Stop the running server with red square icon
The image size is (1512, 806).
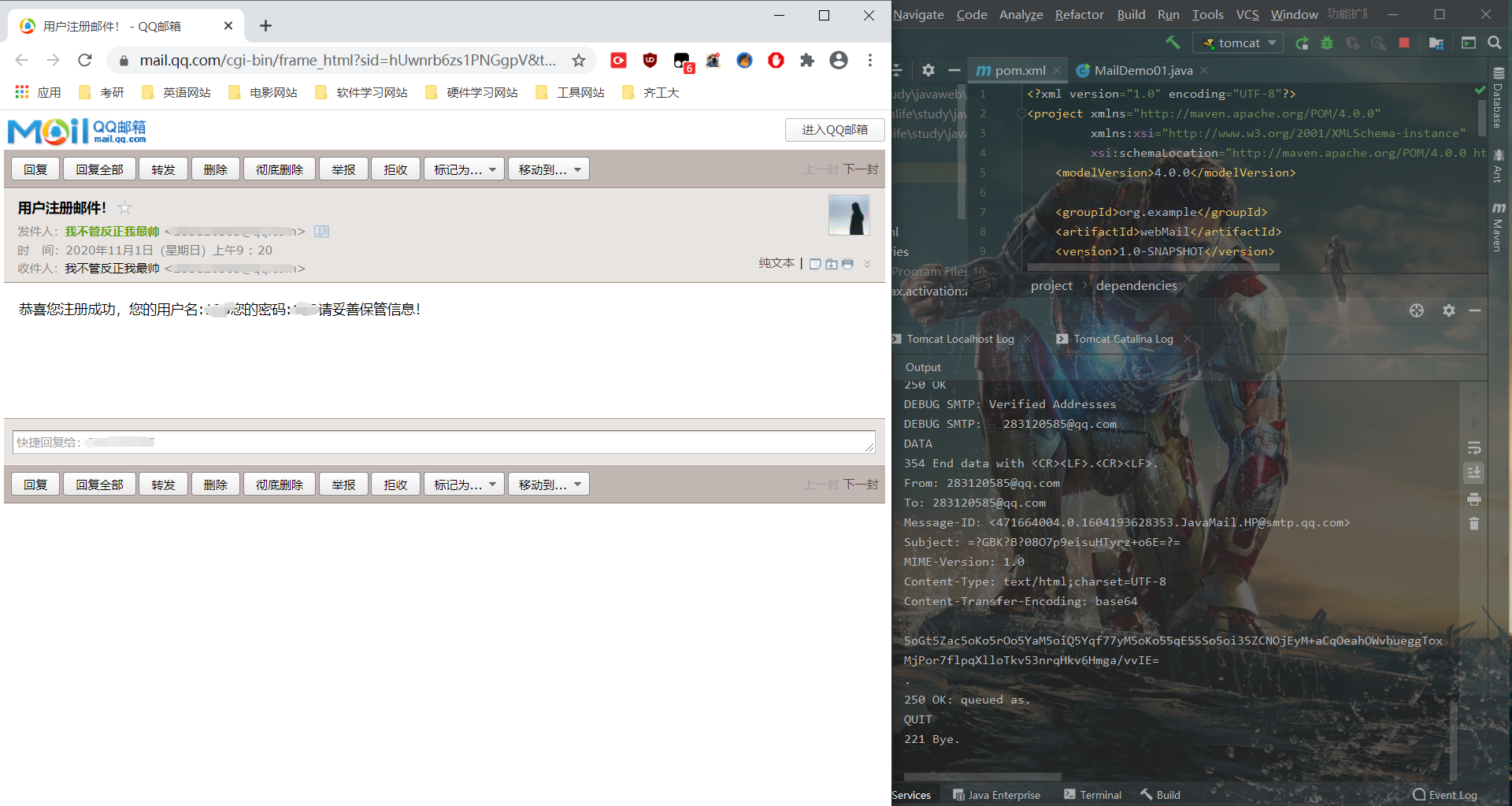point(1404,42)
